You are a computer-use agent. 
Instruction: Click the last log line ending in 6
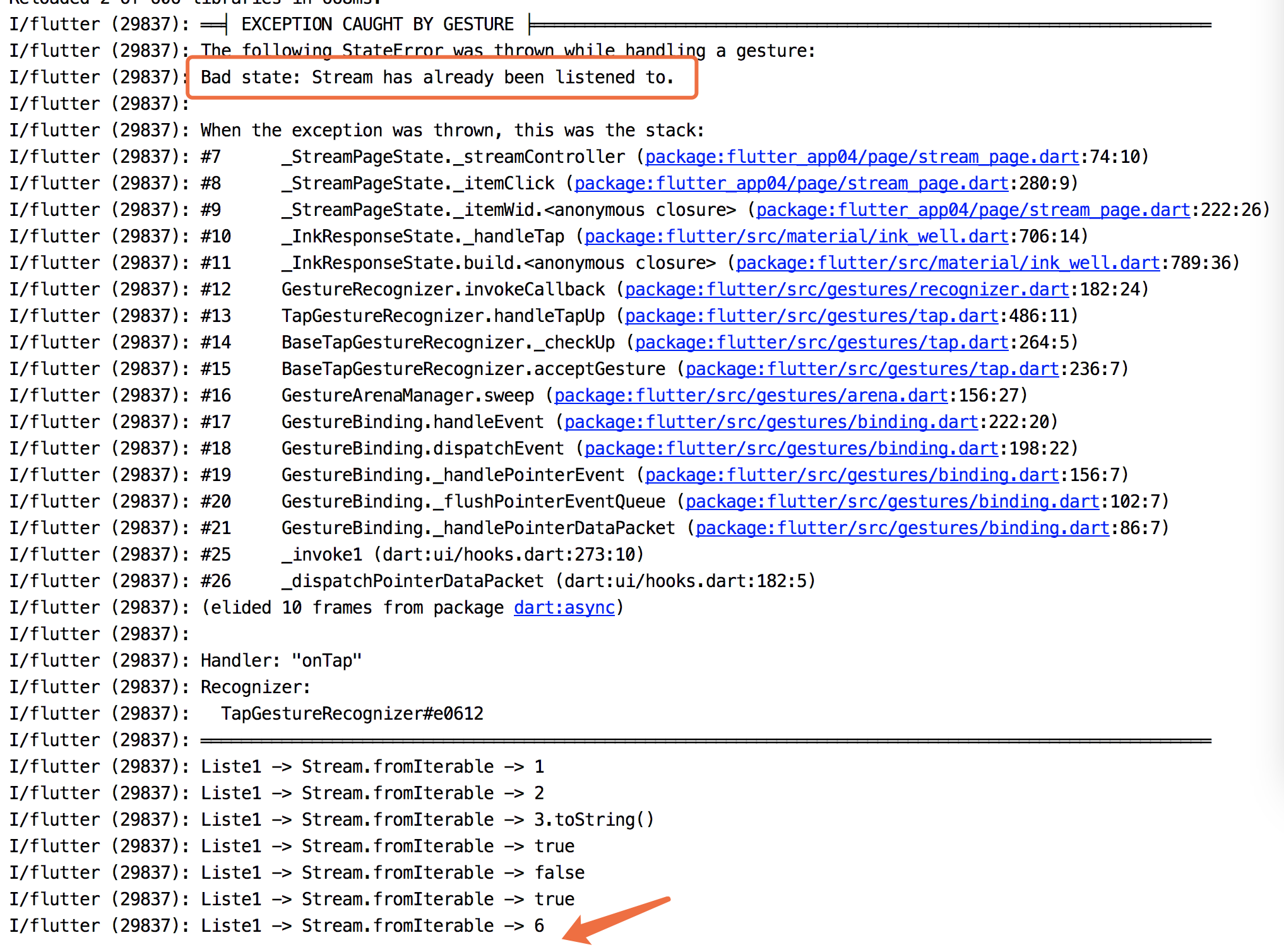[x=371, y=925]
